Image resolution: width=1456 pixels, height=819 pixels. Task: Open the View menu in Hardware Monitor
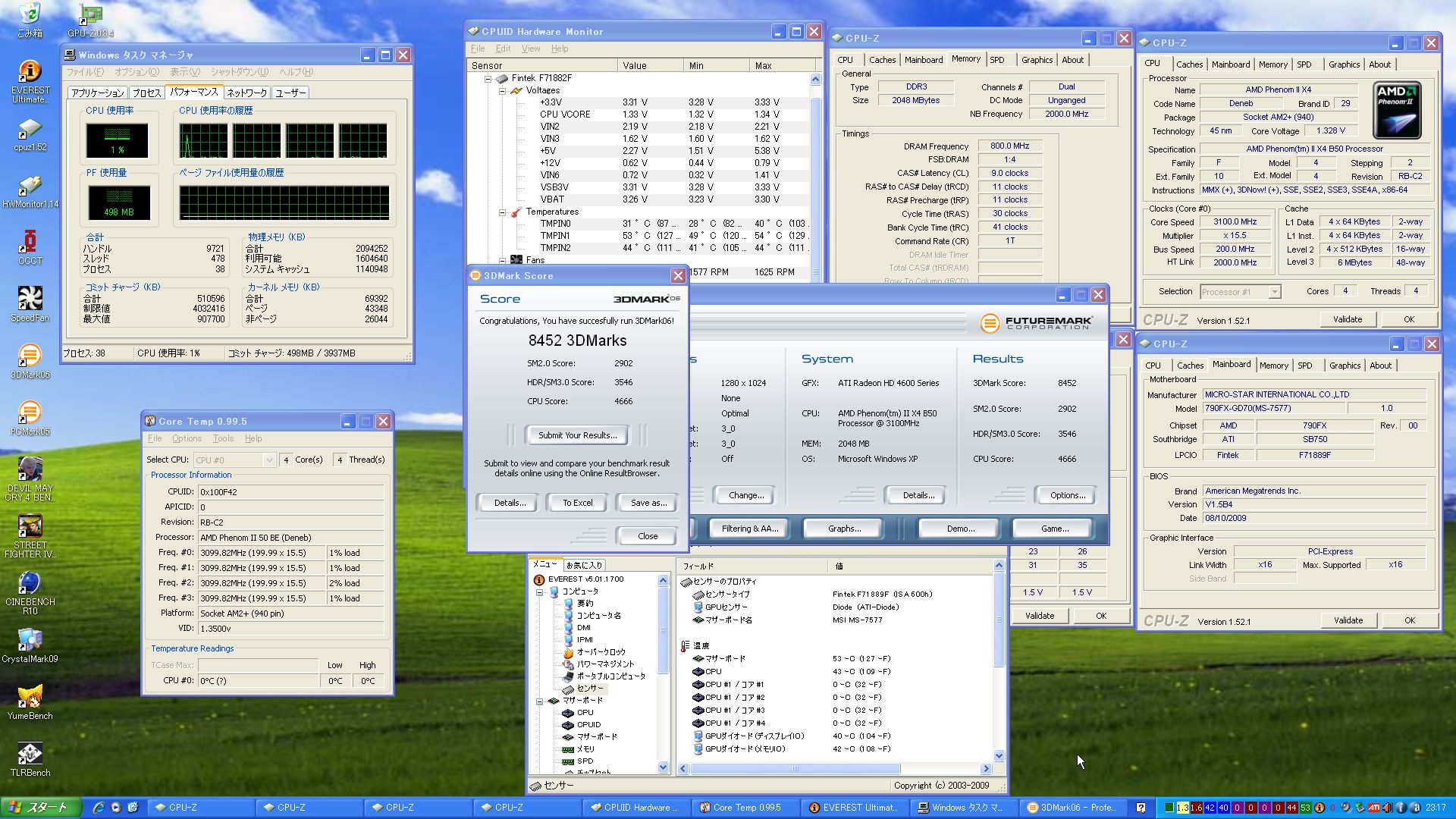[x=530, y=49]
